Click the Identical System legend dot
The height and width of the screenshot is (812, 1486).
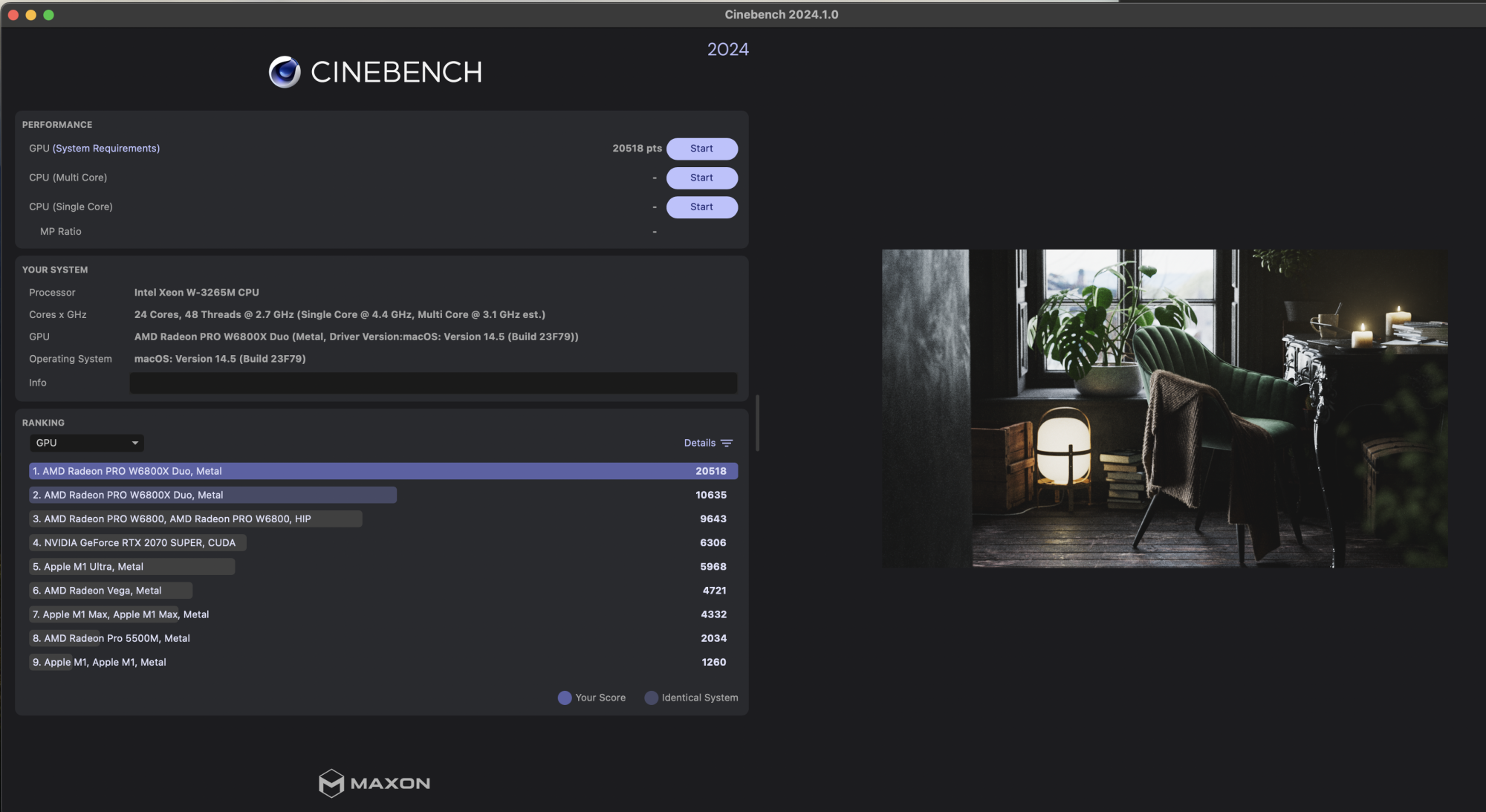[x=652, y=698]
